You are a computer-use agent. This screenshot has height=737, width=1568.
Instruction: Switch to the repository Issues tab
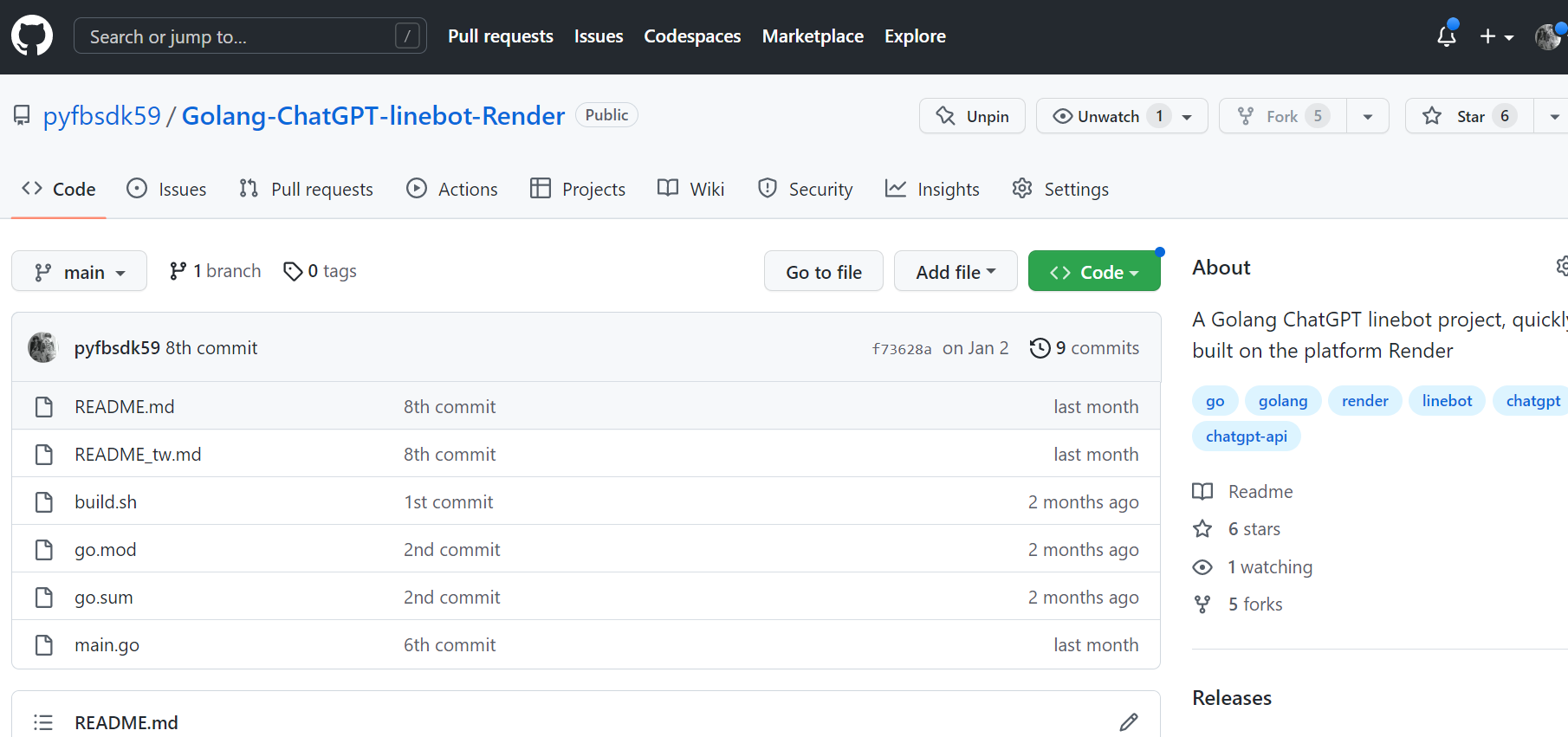click(x=166, y=189)
